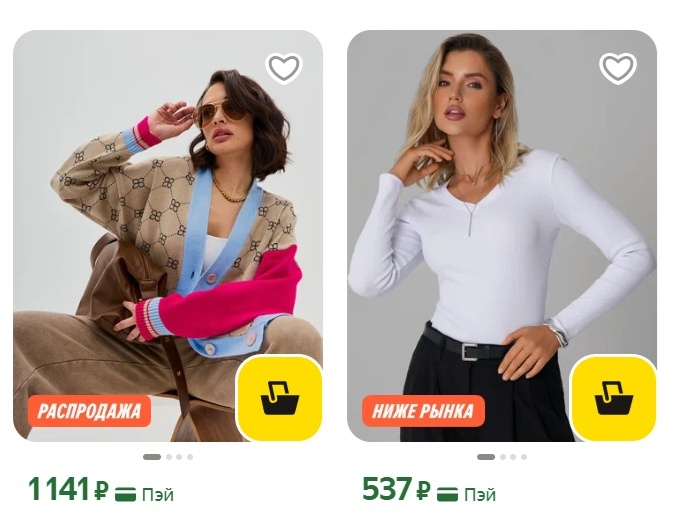Open the РАСПРОДАЖА sale badge

(90, 411)
